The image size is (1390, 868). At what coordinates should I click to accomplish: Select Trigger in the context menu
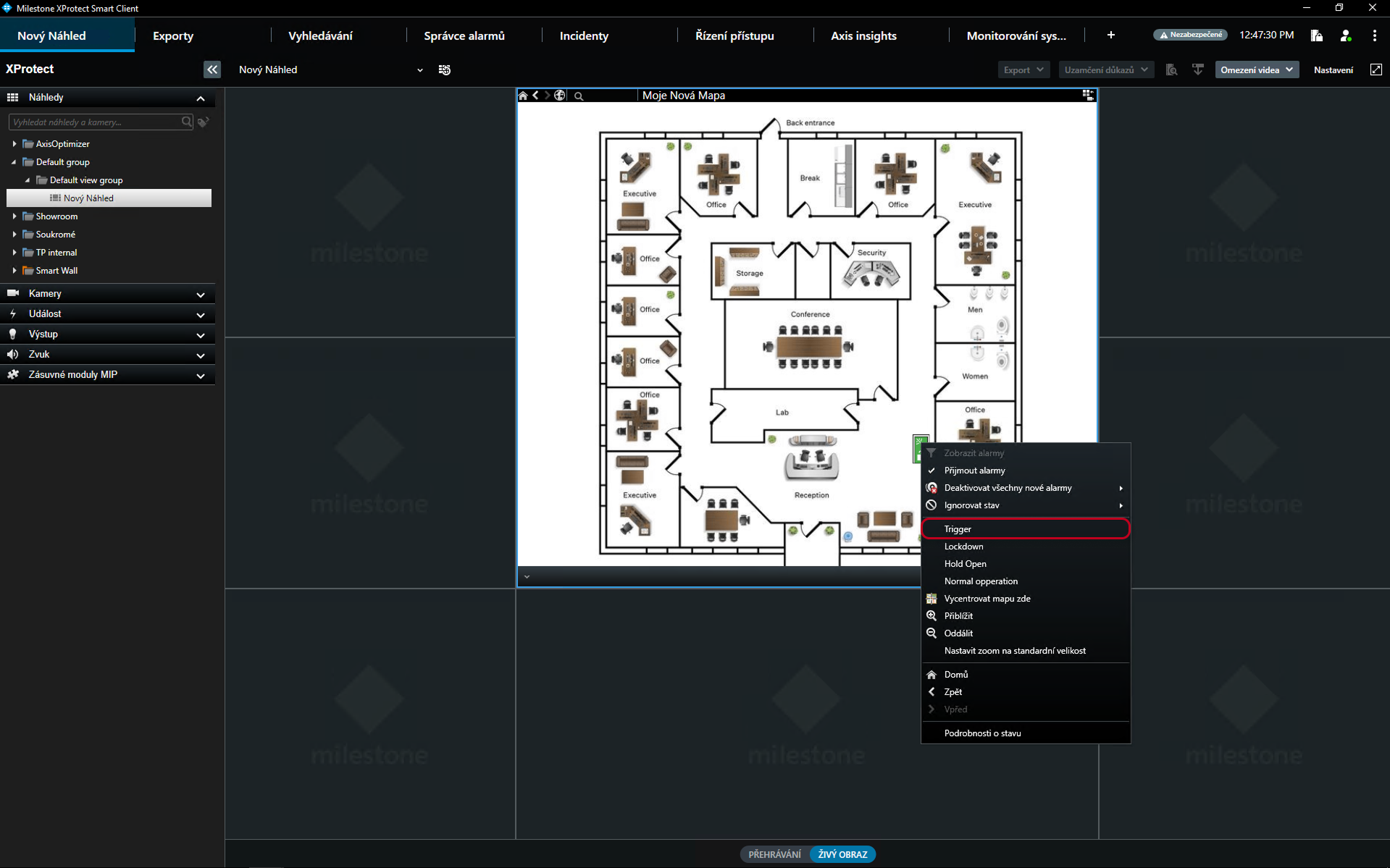(1025, 529)
